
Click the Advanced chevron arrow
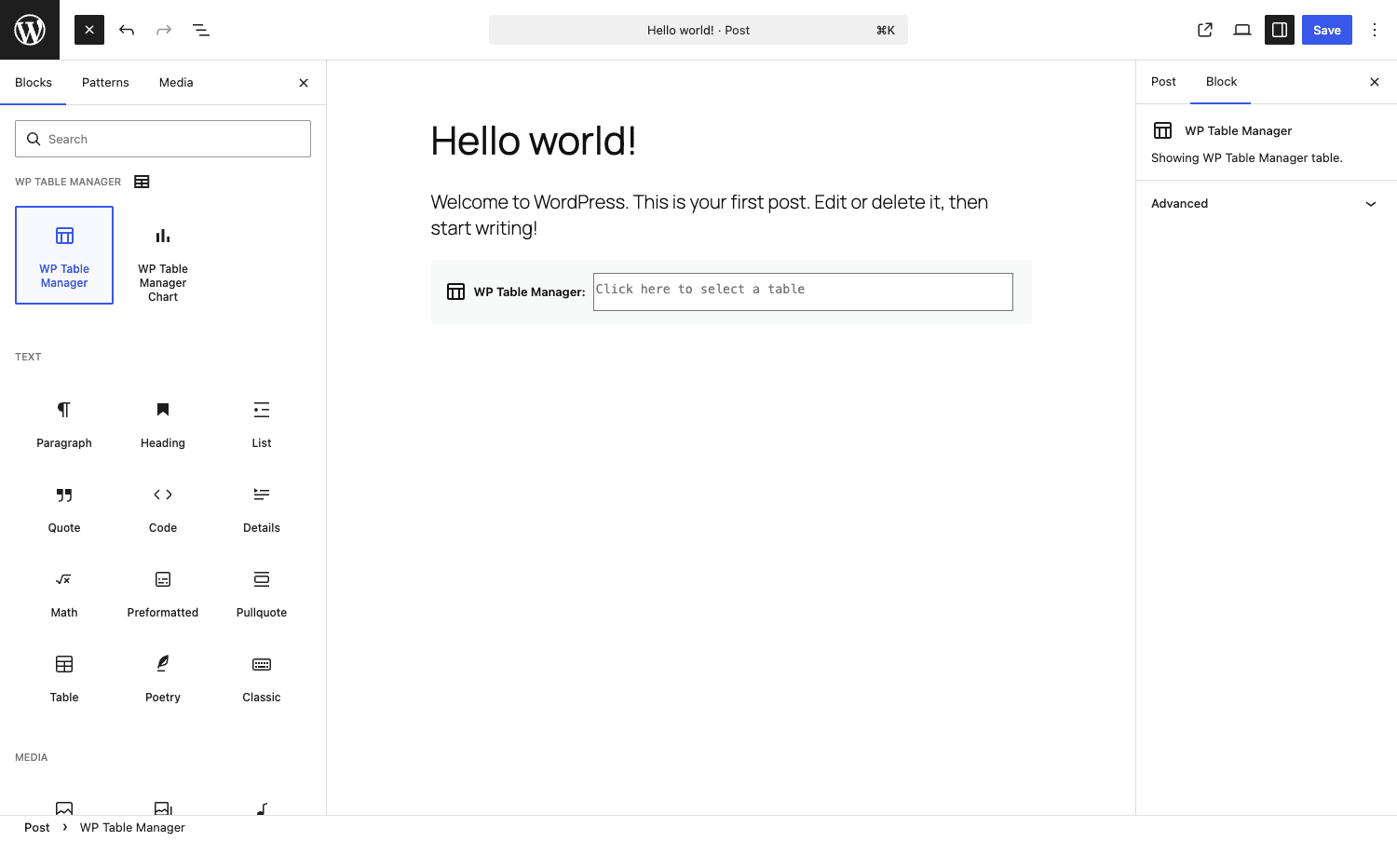1371,204
